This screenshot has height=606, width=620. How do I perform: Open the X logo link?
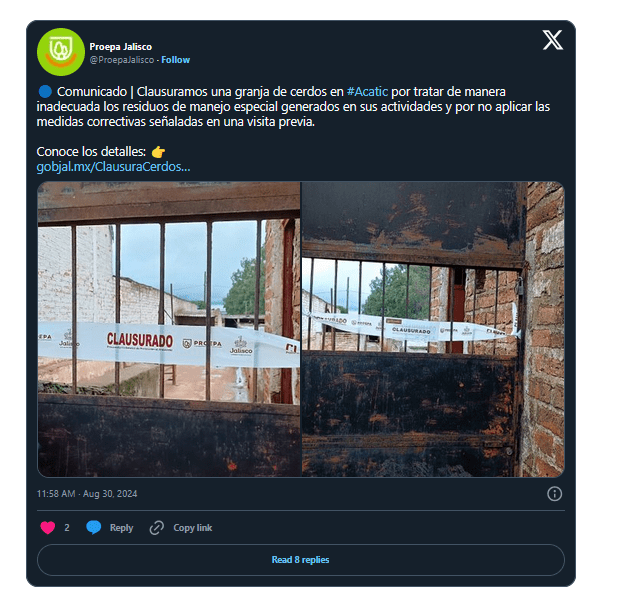point(552,40)
